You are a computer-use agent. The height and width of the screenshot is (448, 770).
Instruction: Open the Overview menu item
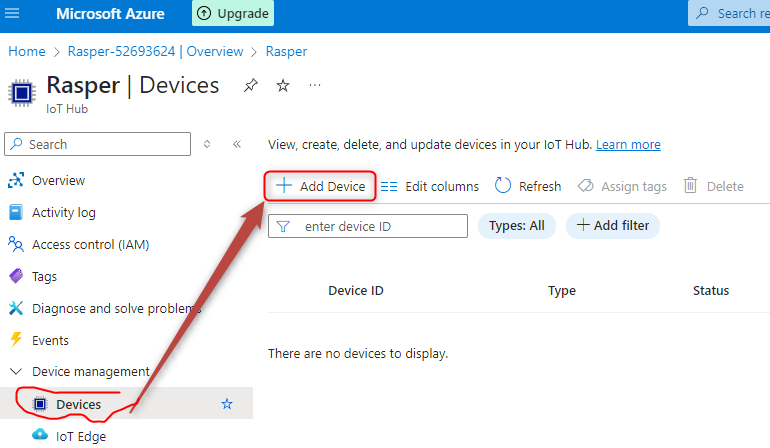58,181
